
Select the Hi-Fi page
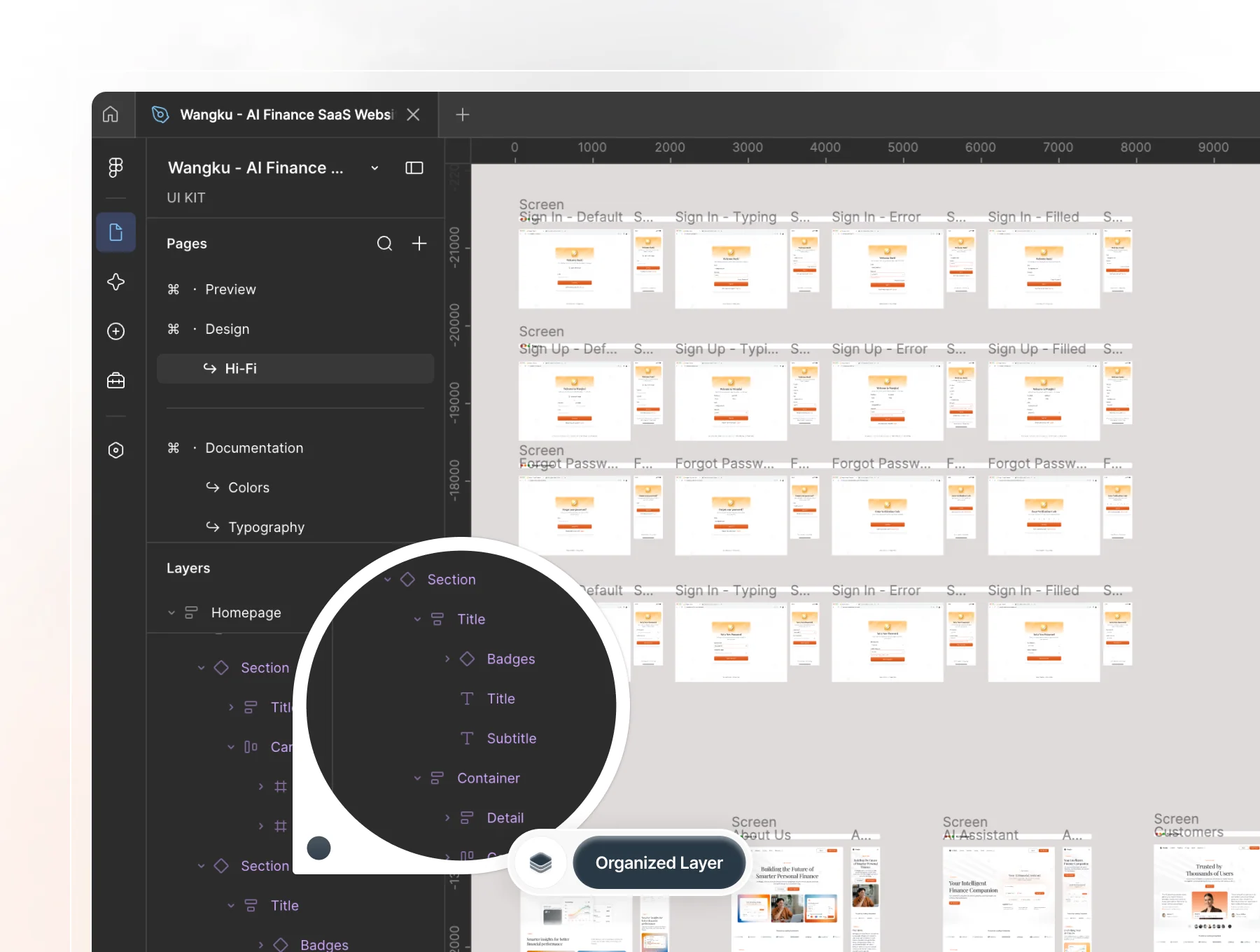295,368
